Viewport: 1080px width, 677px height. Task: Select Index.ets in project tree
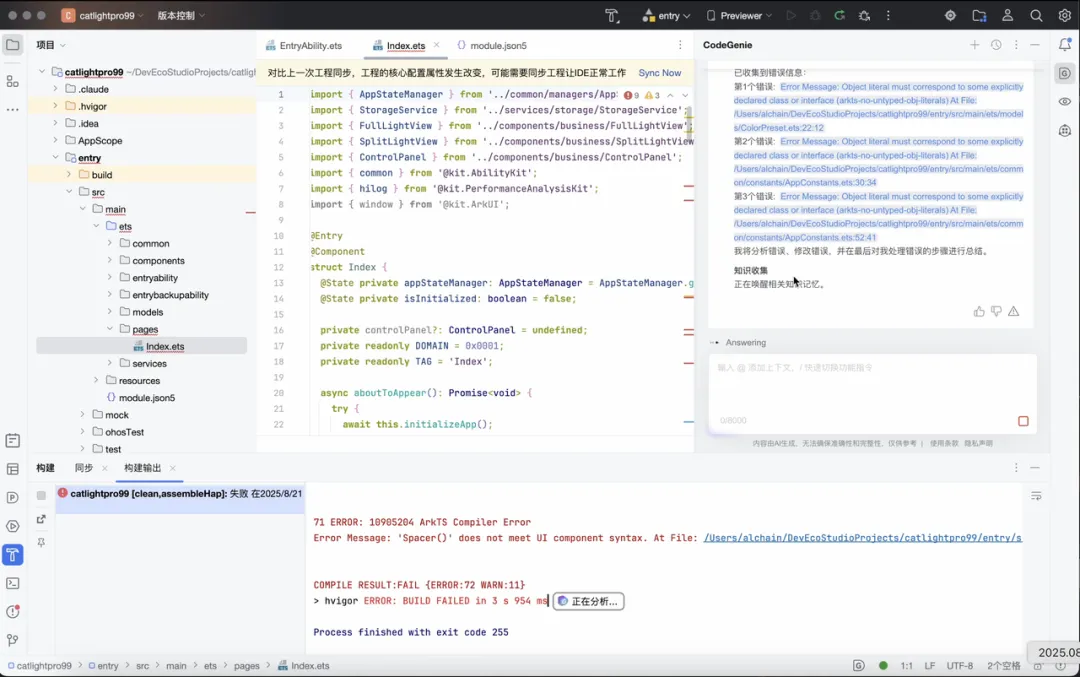[165, 346]
